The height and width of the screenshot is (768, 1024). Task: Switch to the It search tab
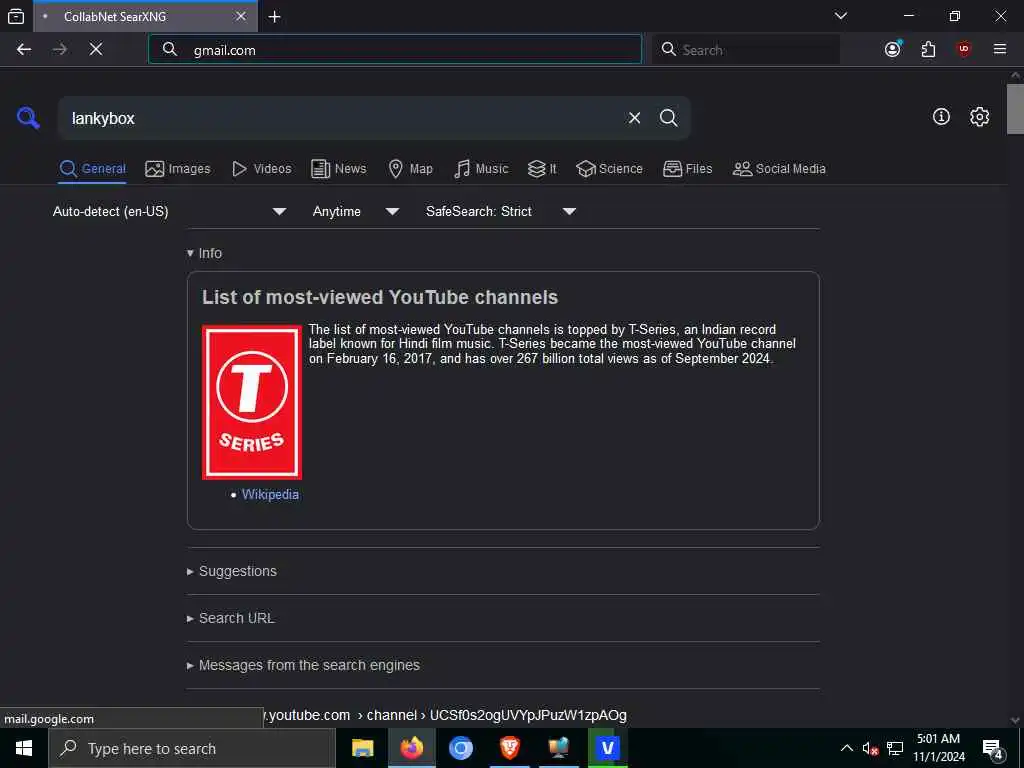click(x=542, y=169)
